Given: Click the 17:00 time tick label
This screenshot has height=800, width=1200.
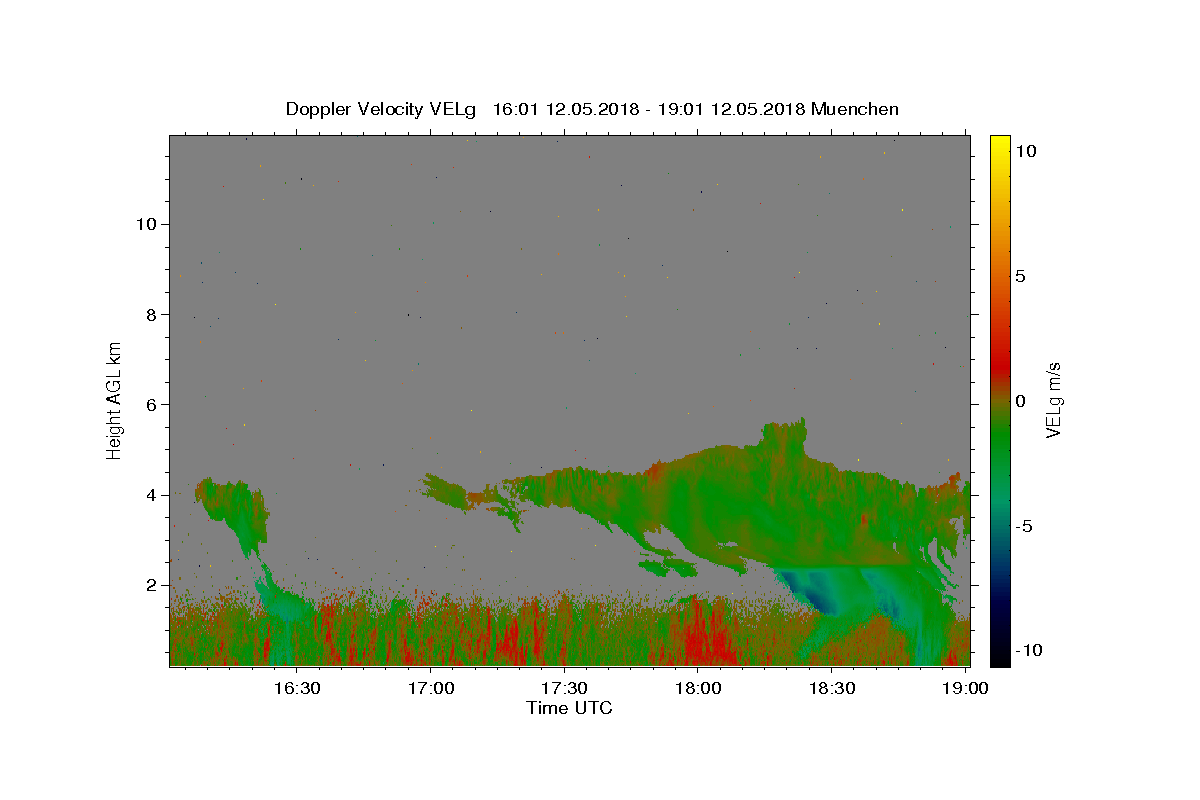Looking at the screenshot, I should pyautogui.click(x=430, y=688).
